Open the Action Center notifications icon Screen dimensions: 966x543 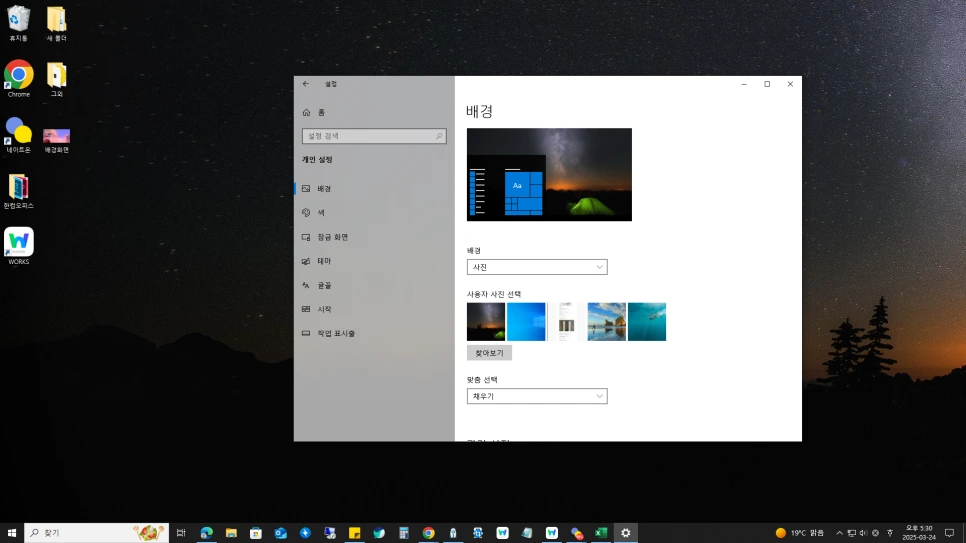(949, 533)
